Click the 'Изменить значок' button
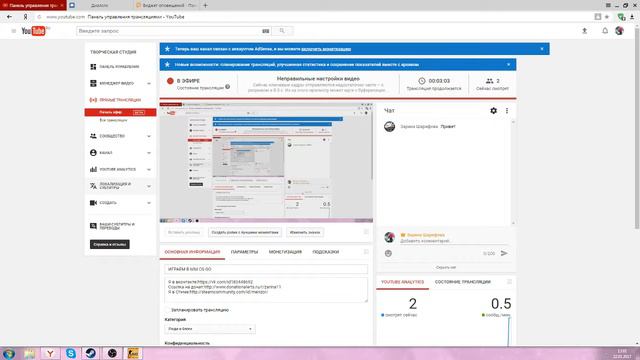Viewport: 640px width, 360px height. coord(305,232)
